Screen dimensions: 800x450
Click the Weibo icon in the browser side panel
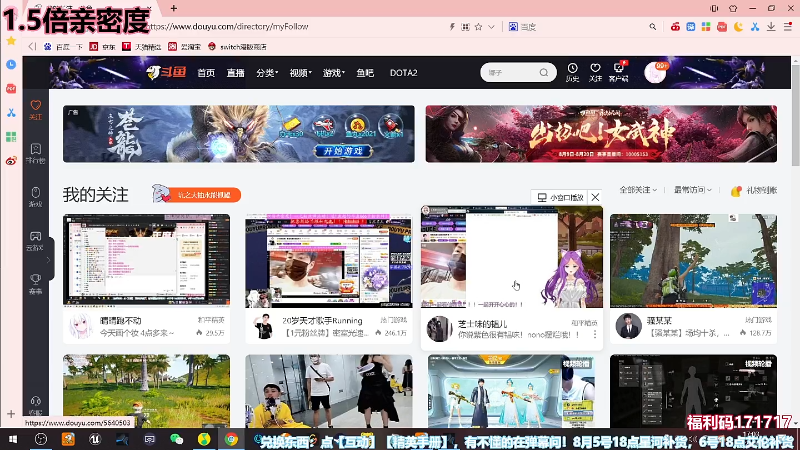pos(11,161)
